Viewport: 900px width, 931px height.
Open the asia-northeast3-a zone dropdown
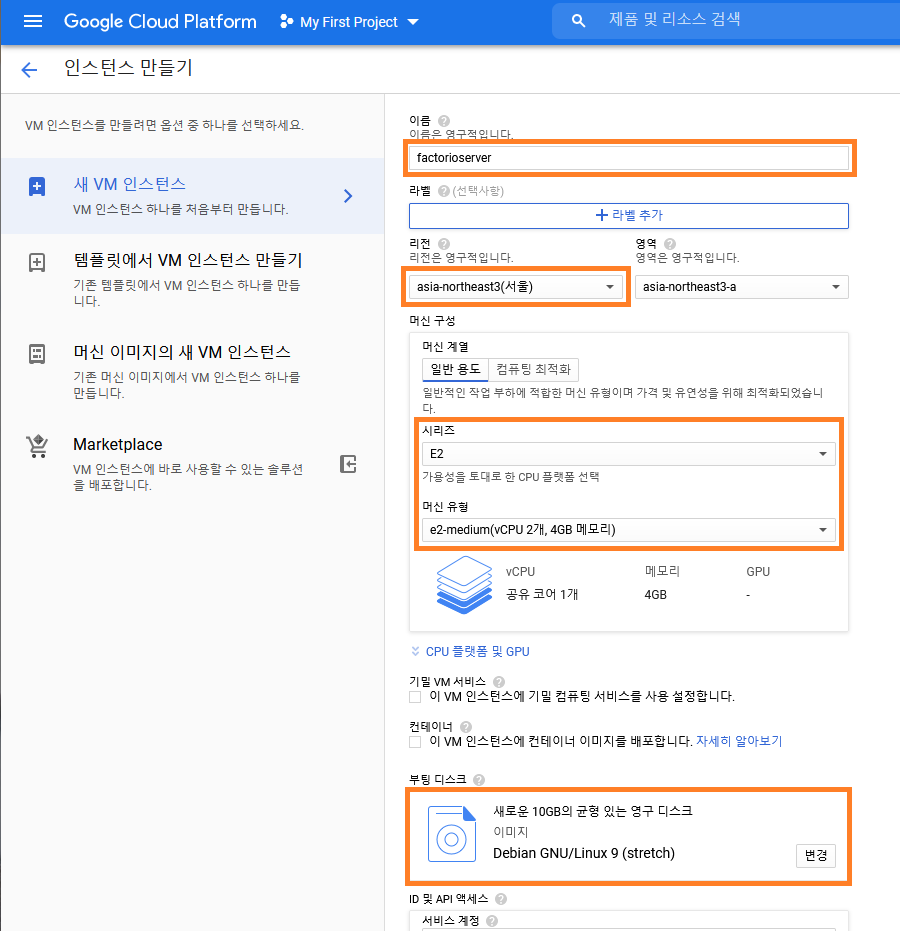[741, 287]
